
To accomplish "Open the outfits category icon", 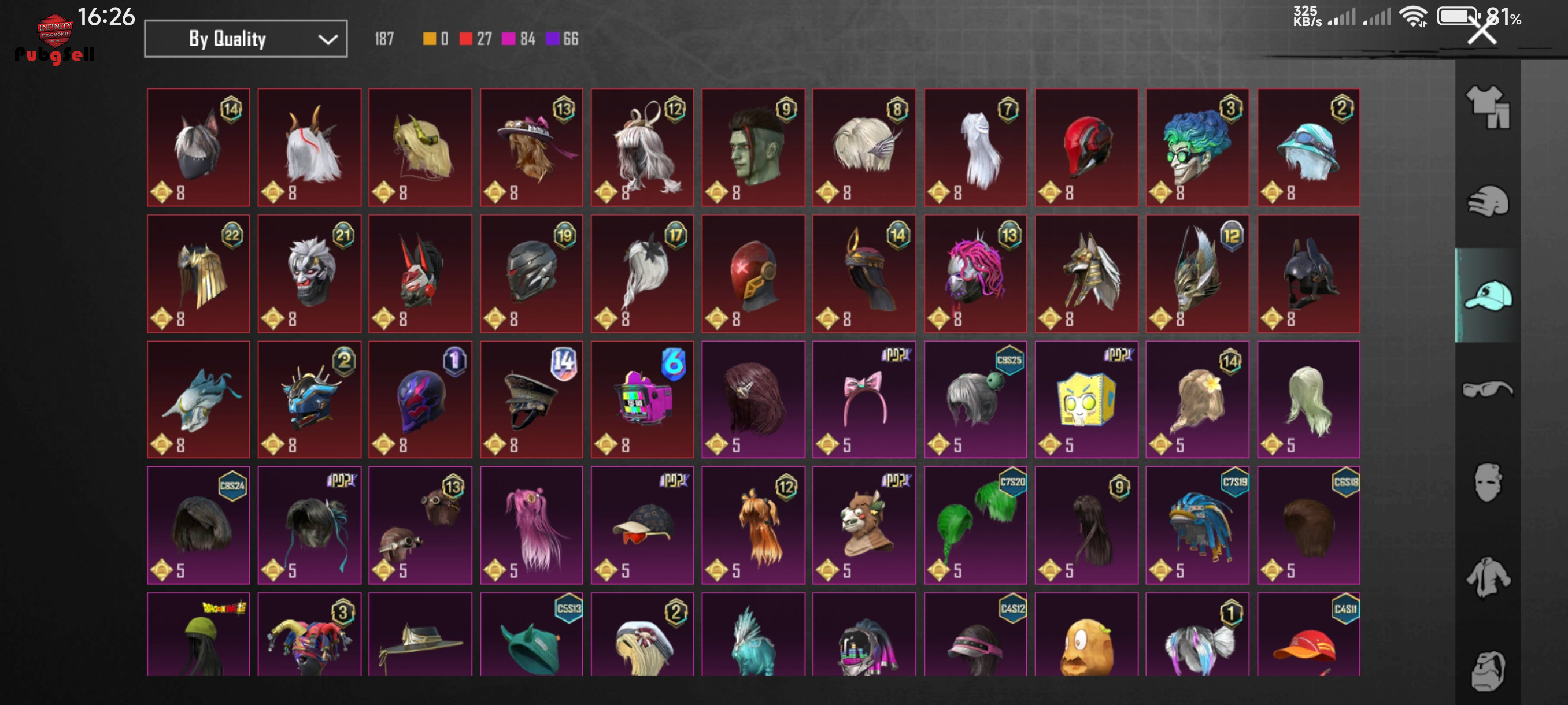I will click(x=1488, y=107).
